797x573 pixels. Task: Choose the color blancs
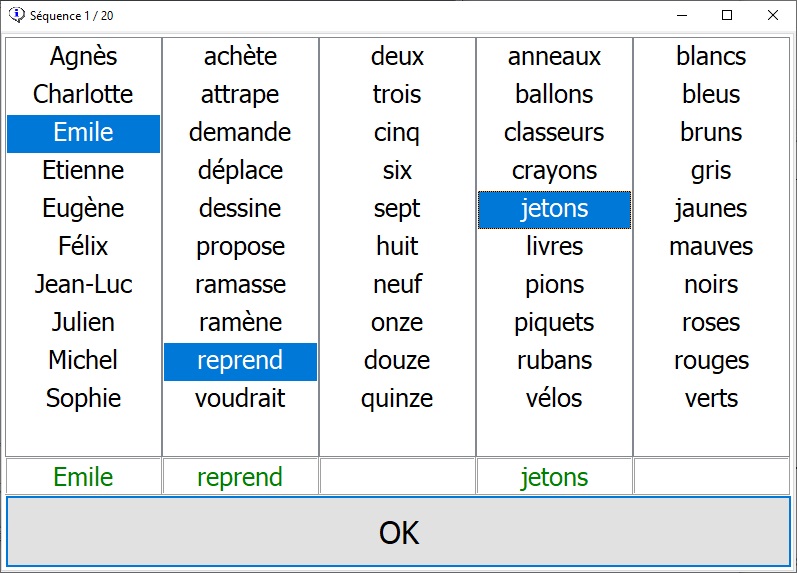click(711, 57)
